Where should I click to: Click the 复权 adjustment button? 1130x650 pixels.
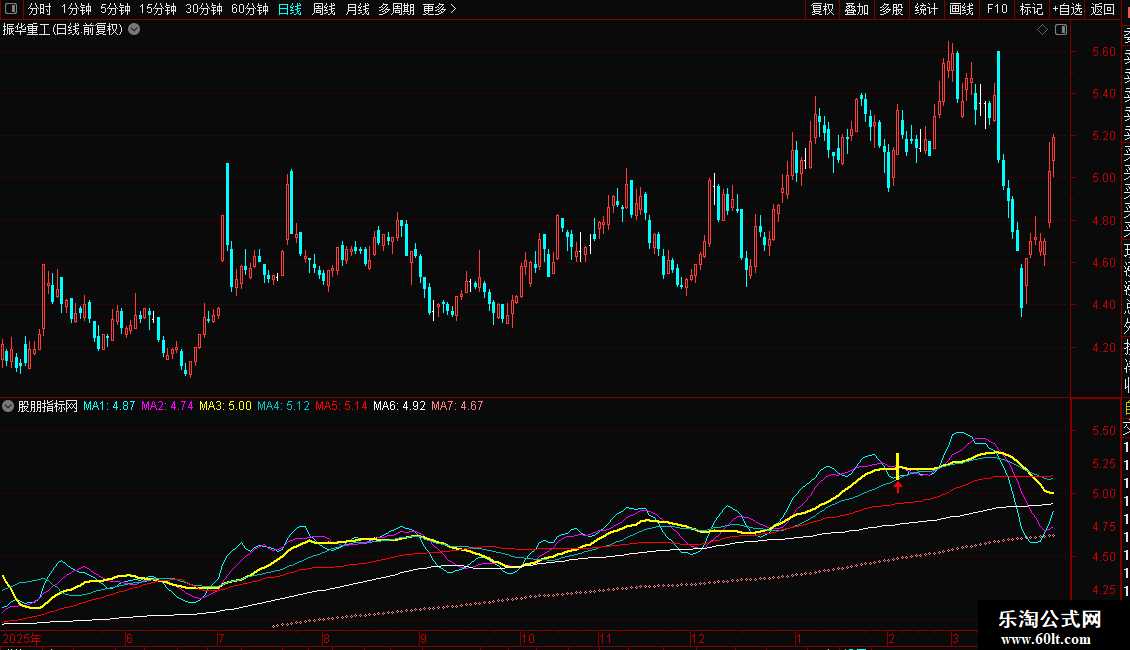tap(822, 9)
